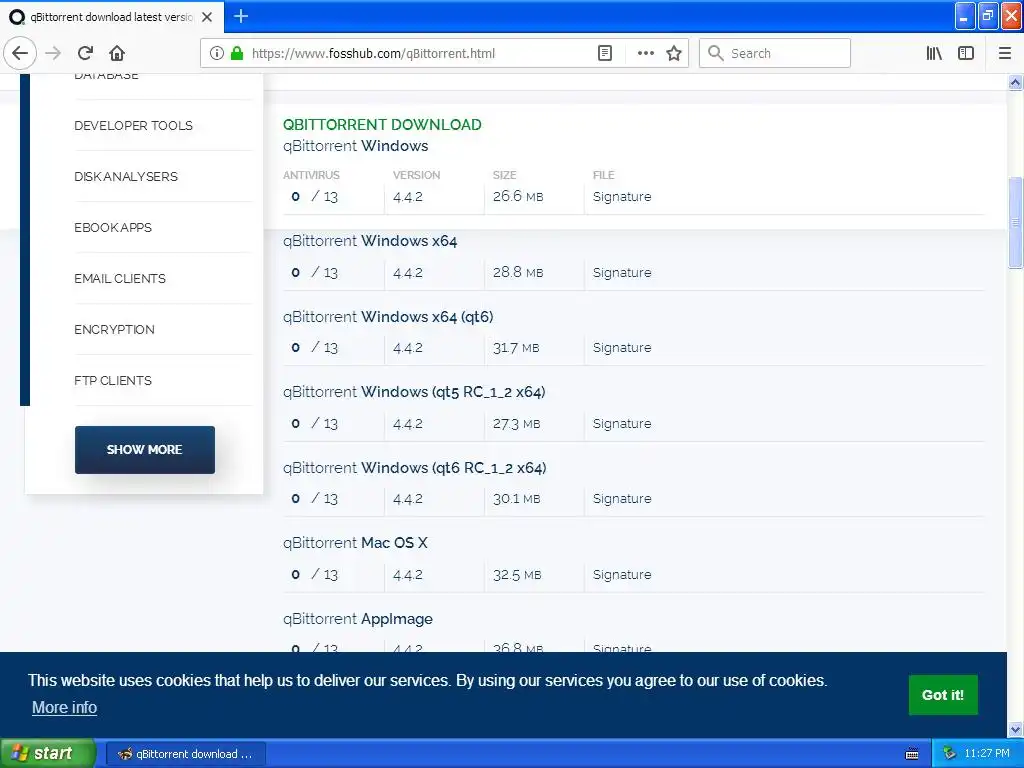This screenshot has width=1024, height=768.
Task: Click the page scrollbar up arrow
Action: tap(1015, 82)
